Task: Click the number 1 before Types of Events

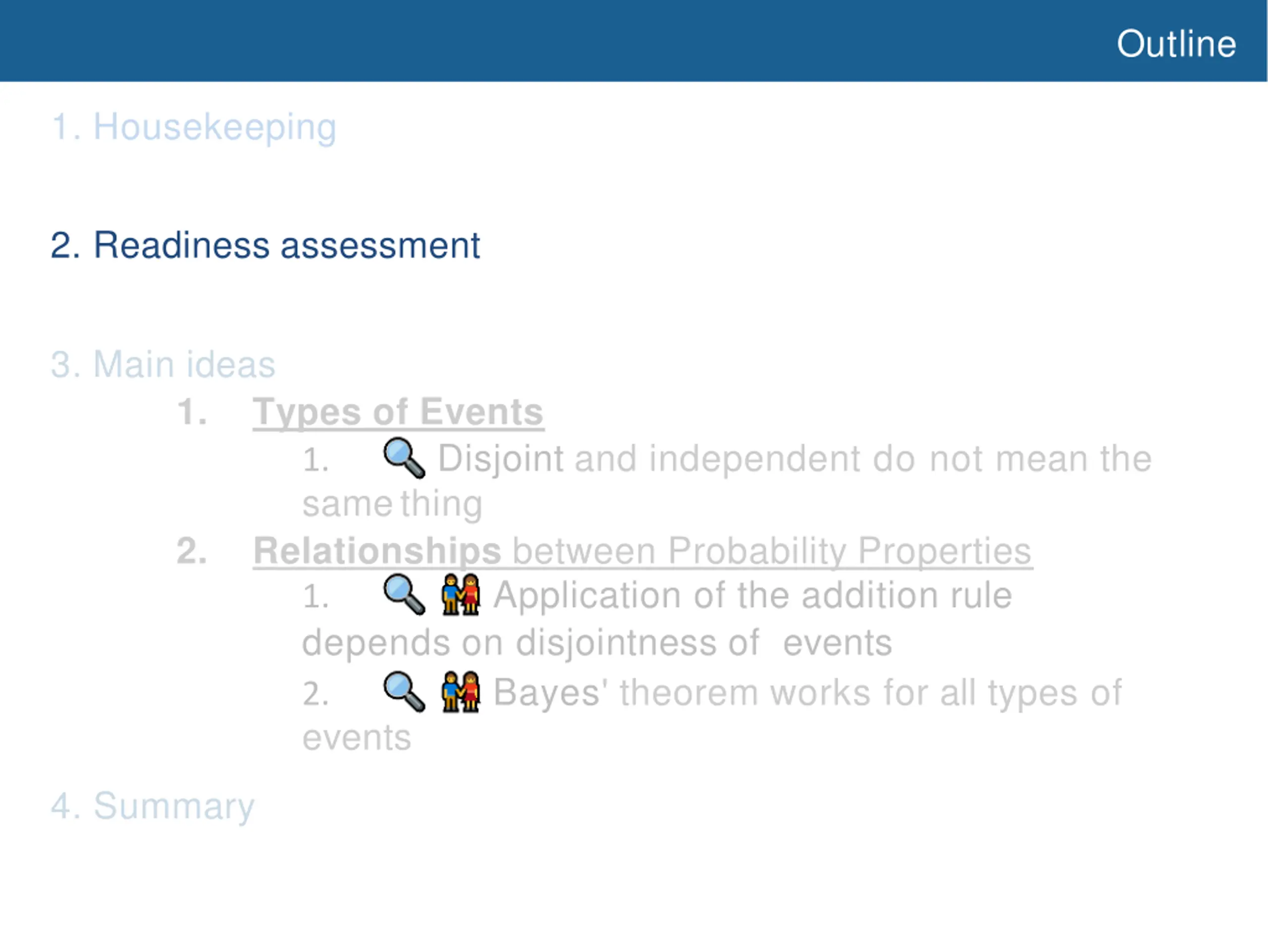Action: pyautogui.click(x=192, y=412)
